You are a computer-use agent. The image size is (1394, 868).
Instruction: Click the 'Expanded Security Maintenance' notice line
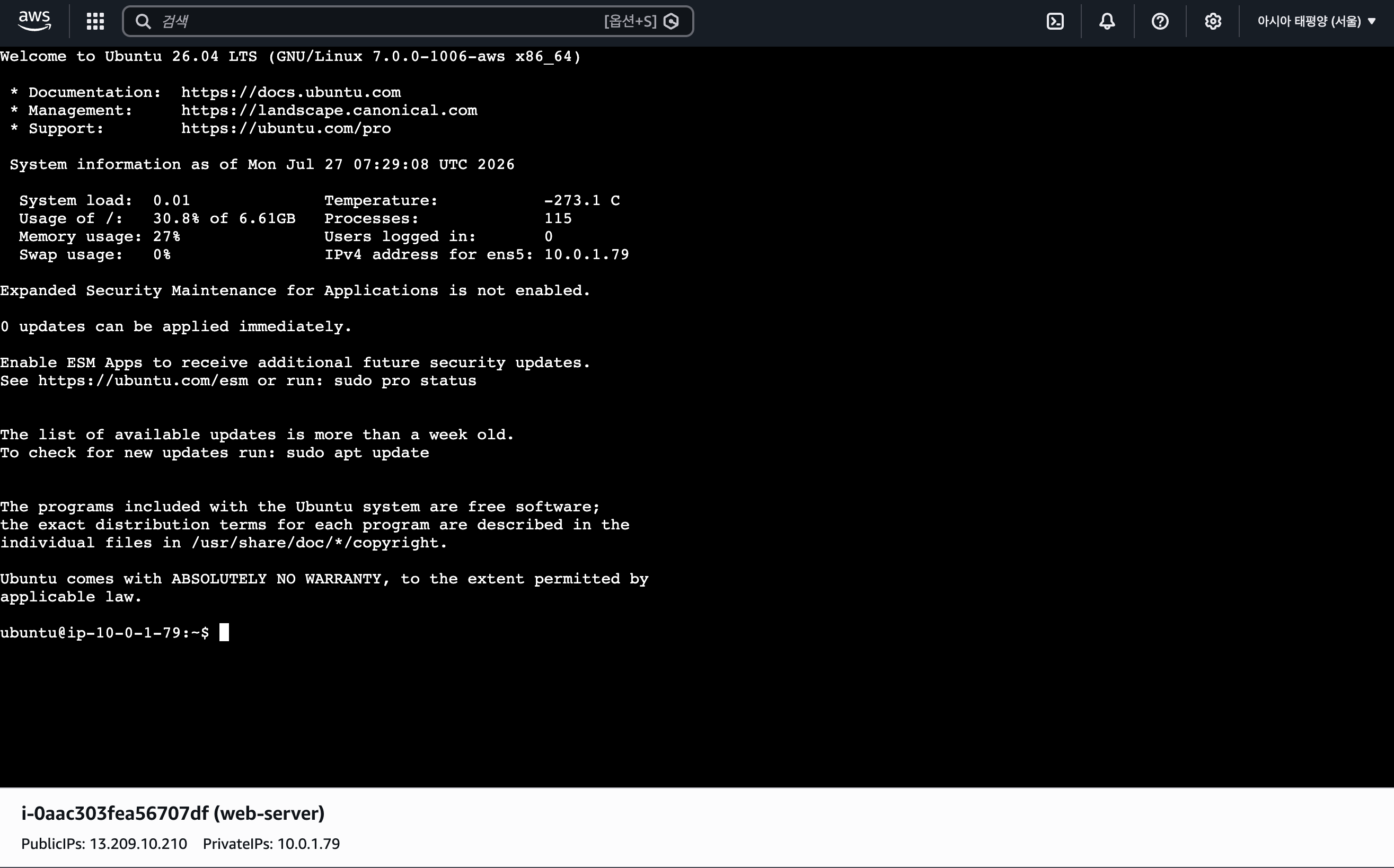(295, 290)
